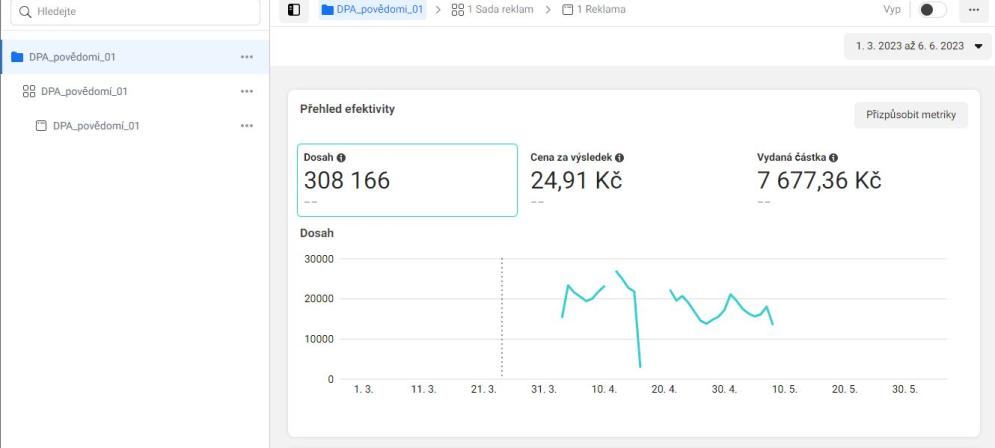Select the 1 Sada reklam breadcrumb
Viewport: 995px width, 448px height.
point(492,9)
